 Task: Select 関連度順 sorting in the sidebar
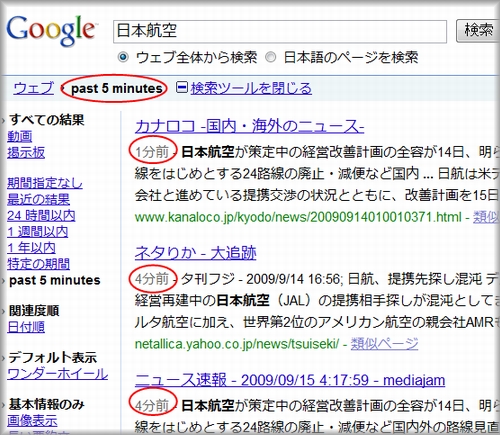coord(34,311)
